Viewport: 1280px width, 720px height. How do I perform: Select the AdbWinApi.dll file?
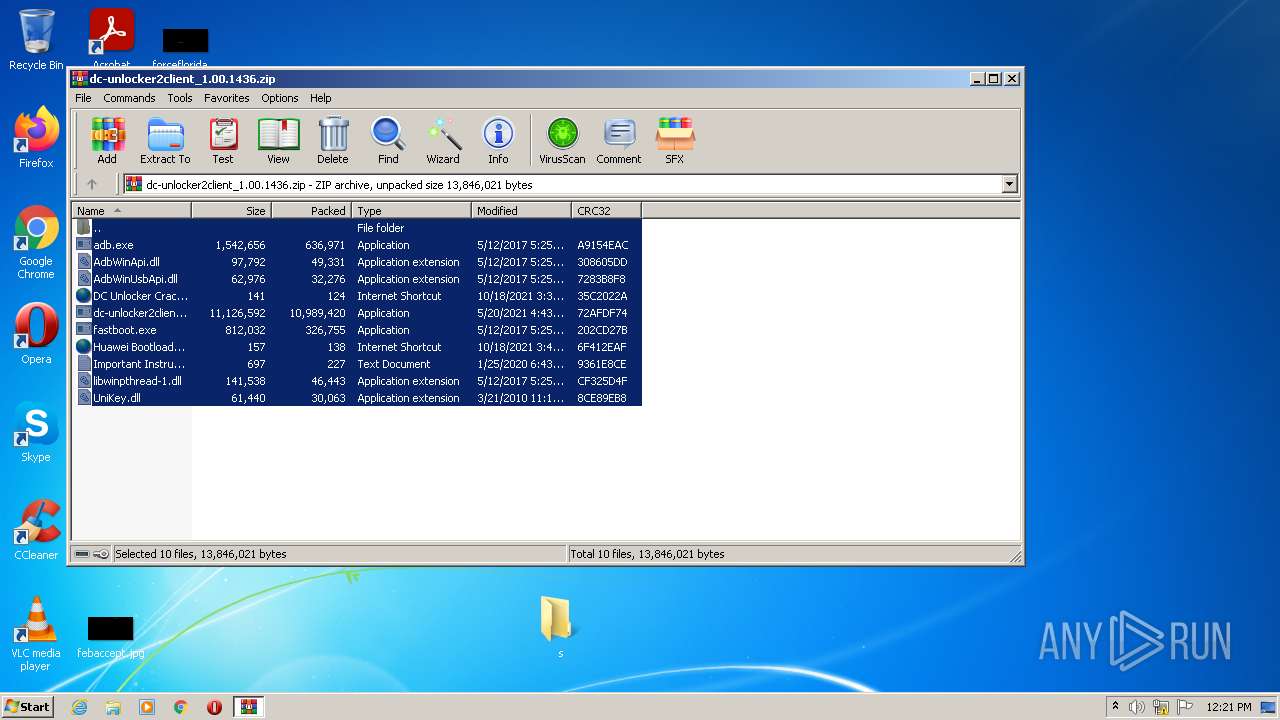click(x=357, y=262)
